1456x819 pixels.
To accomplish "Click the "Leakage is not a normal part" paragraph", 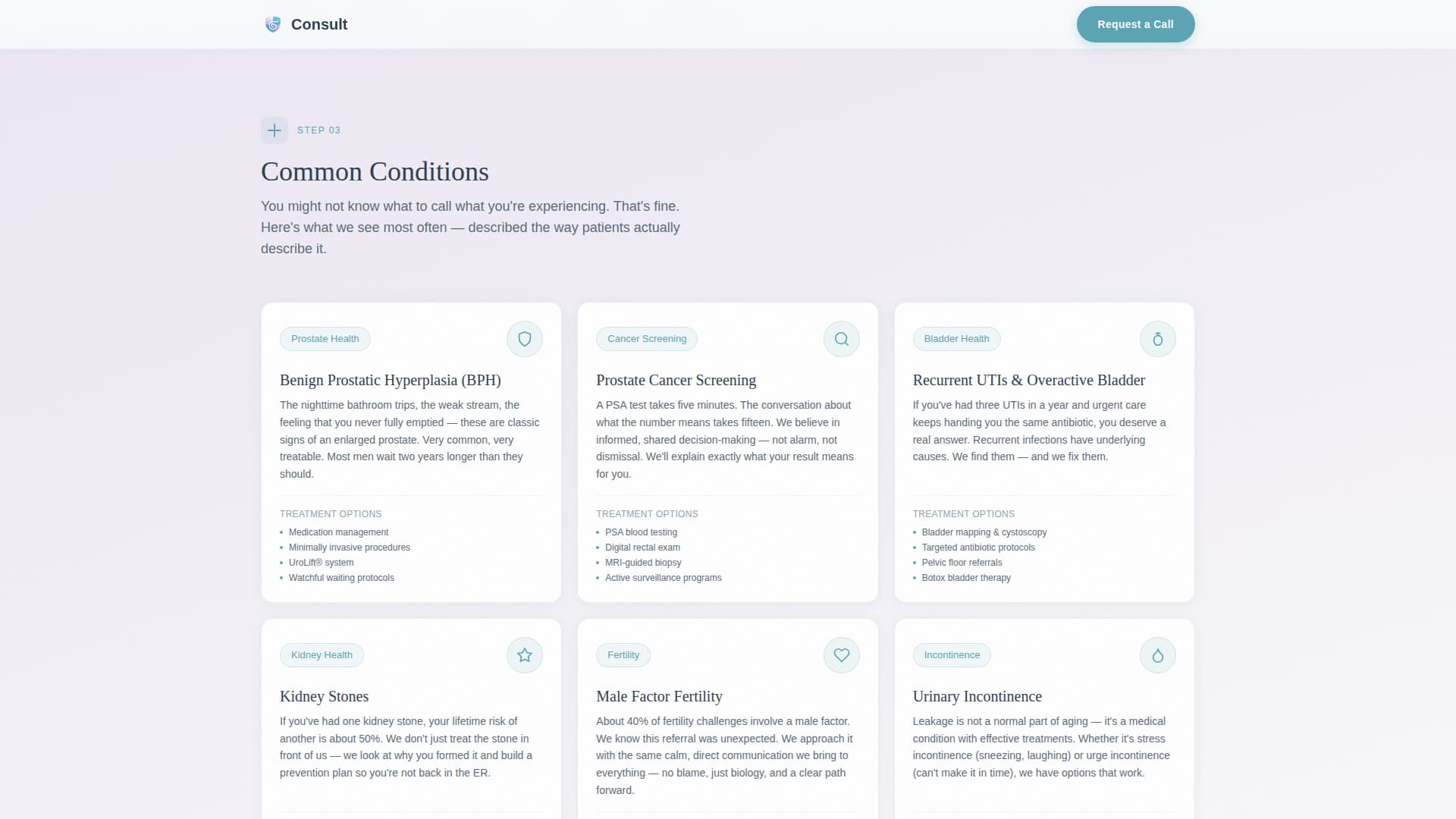I will (1043, 747).
